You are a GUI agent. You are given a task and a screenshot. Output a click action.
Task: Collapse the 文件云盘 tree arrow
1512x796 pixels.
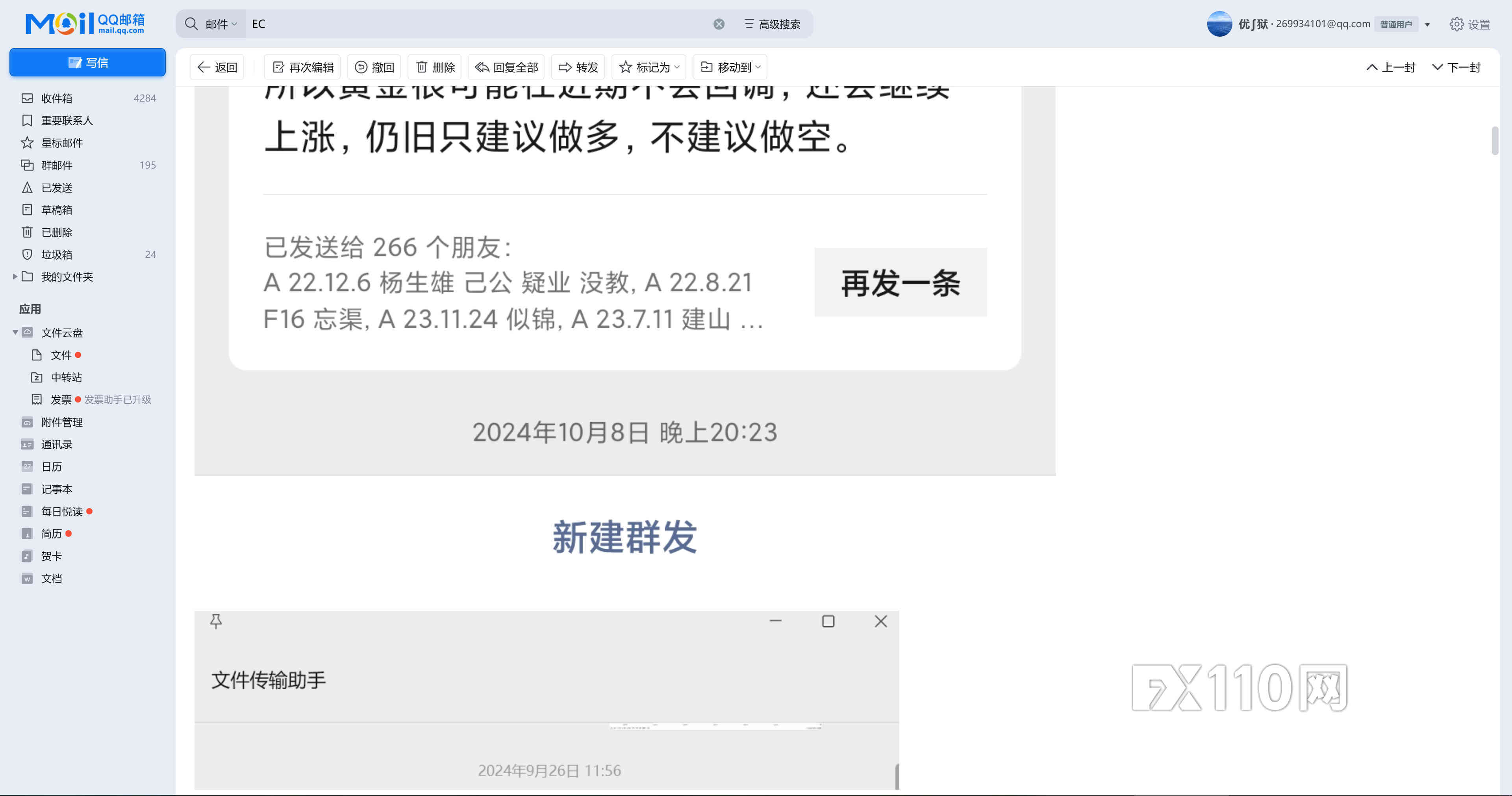click(x=15, y=332)
